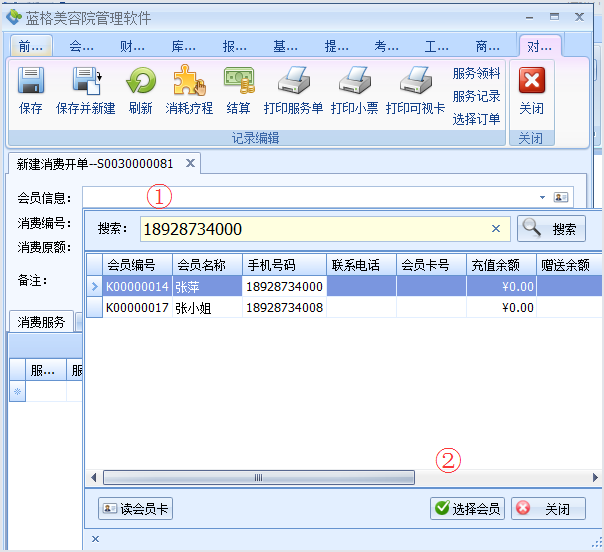The width and height of the screenshot is (604, 552).
Task: Click the row indicator arrow for K00000014
Action: pyautogui.click(x=94, y=286)
